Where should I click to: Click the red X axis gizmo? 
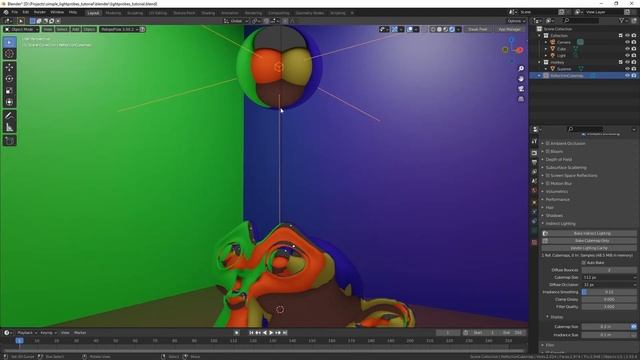[520, 50]
